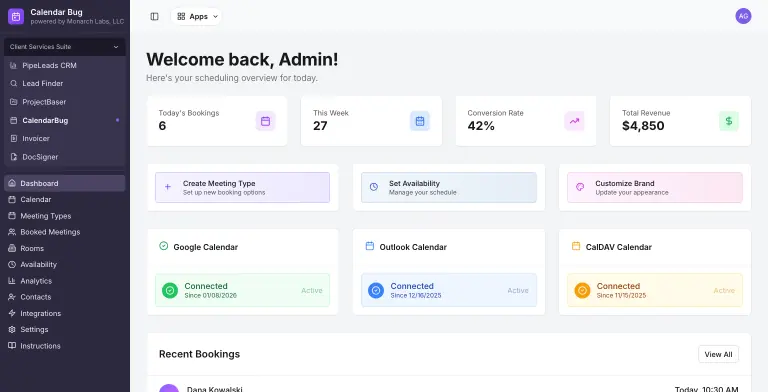Open PipeLeads CRM app
Viewport: 768px width, 392px height.
65,65
